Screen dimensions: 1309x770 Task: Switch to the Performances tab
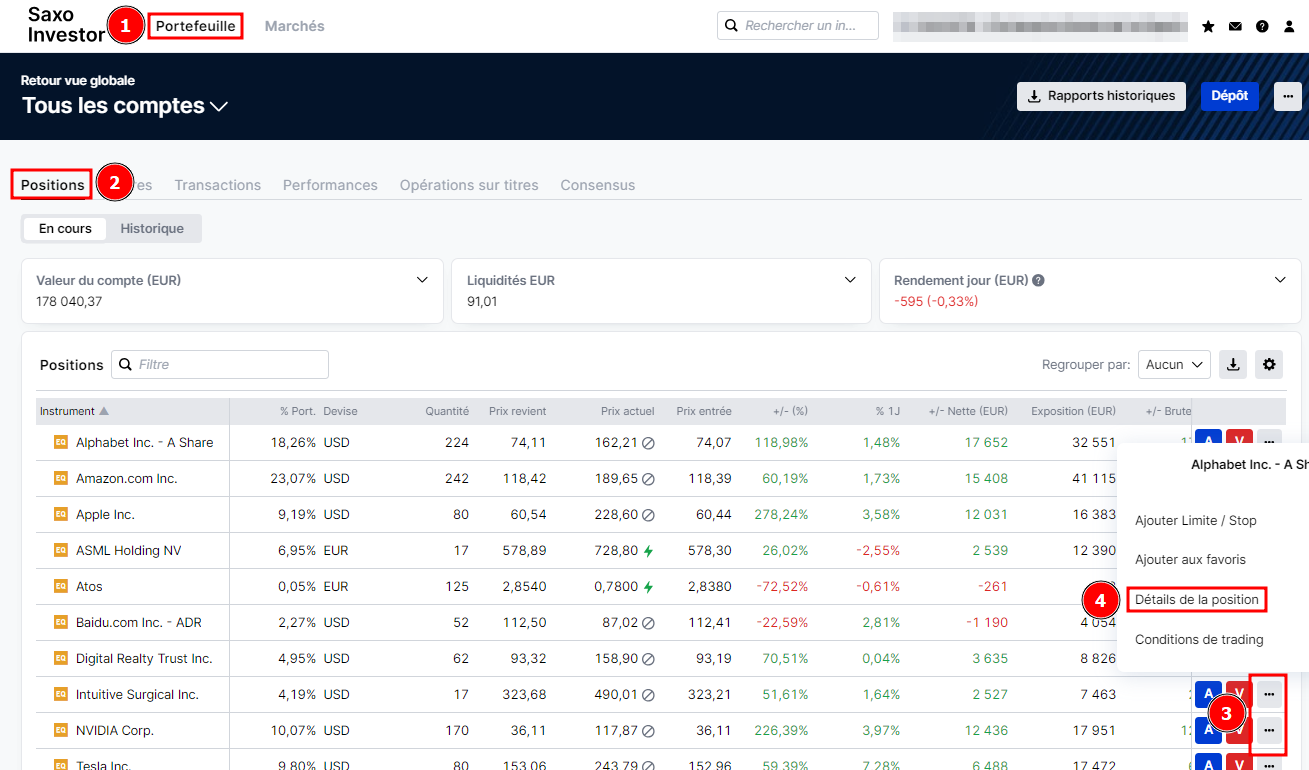[x=330, y=185]
